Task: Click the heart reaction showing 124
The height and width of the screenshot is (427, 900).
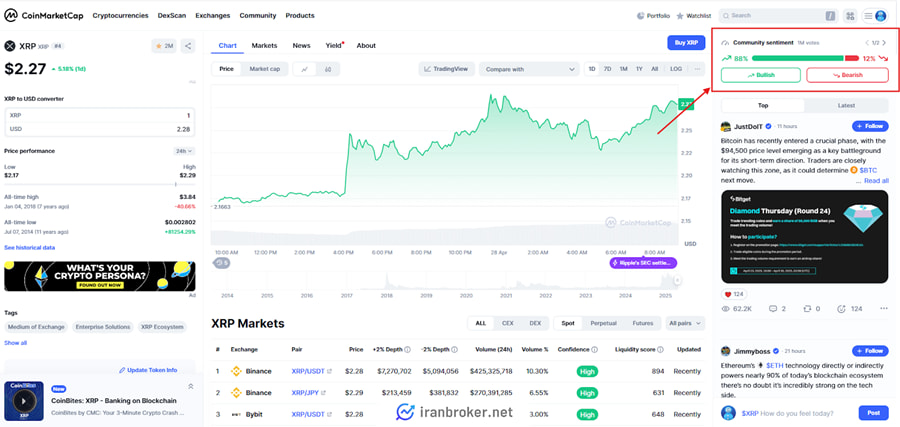Action: (734, 294)
